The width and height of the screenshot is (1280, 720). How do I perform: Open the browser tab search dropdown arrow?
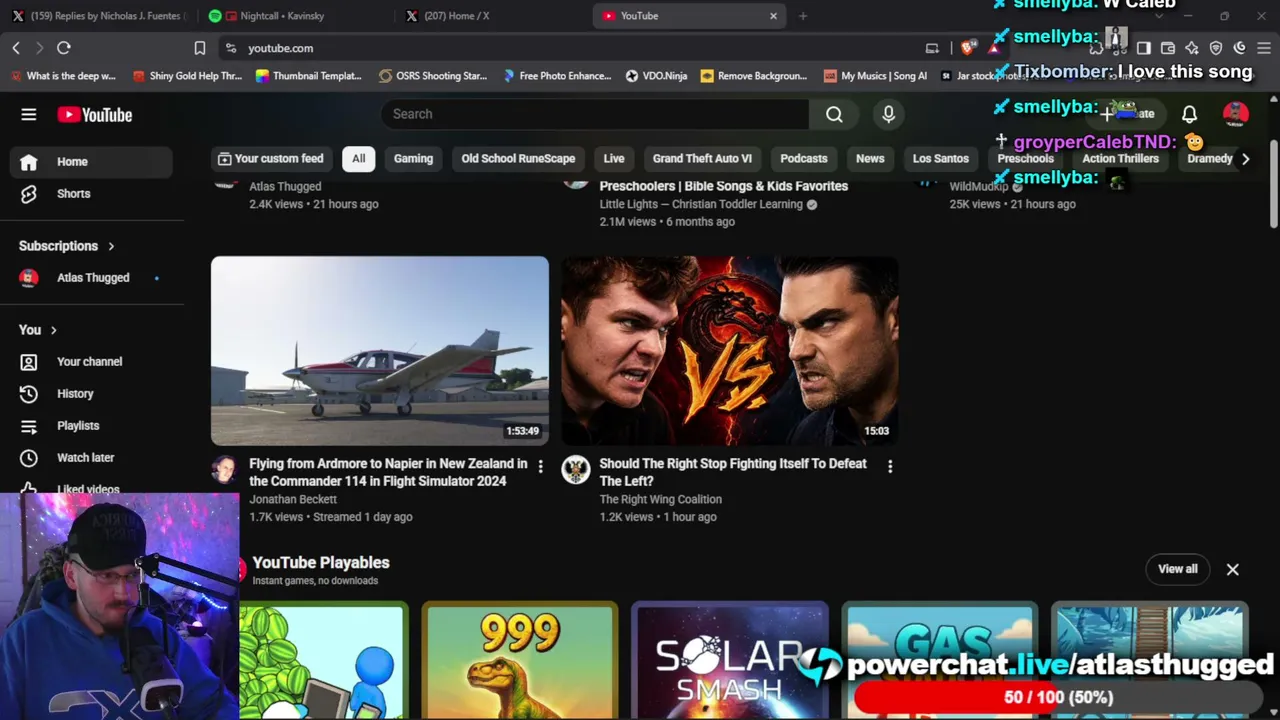pyautogui.click(x=1160, y=16)
